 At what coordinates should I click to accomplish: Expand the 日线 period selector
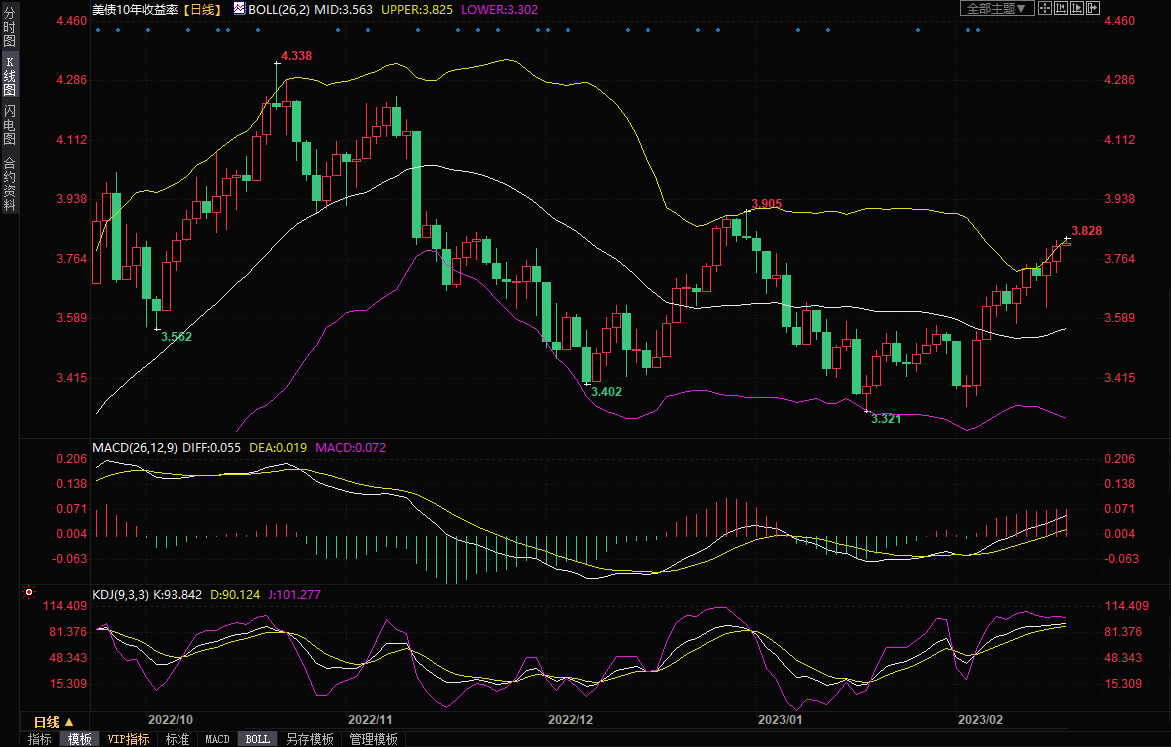pyautogui.click(x=54, y=722)
